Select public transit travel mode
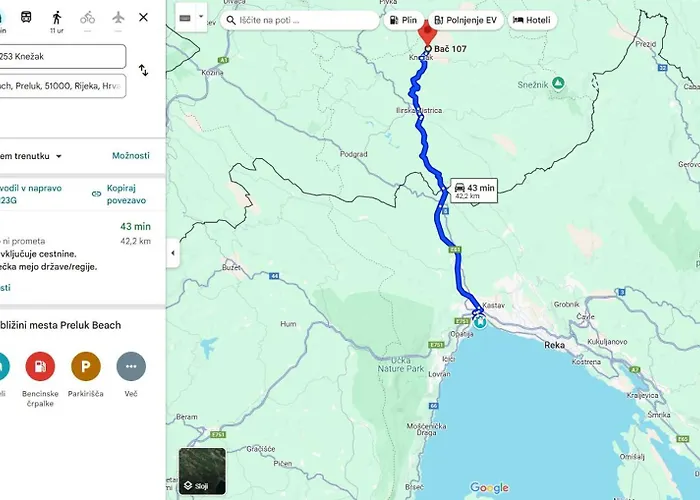 [x=25, y=17]
